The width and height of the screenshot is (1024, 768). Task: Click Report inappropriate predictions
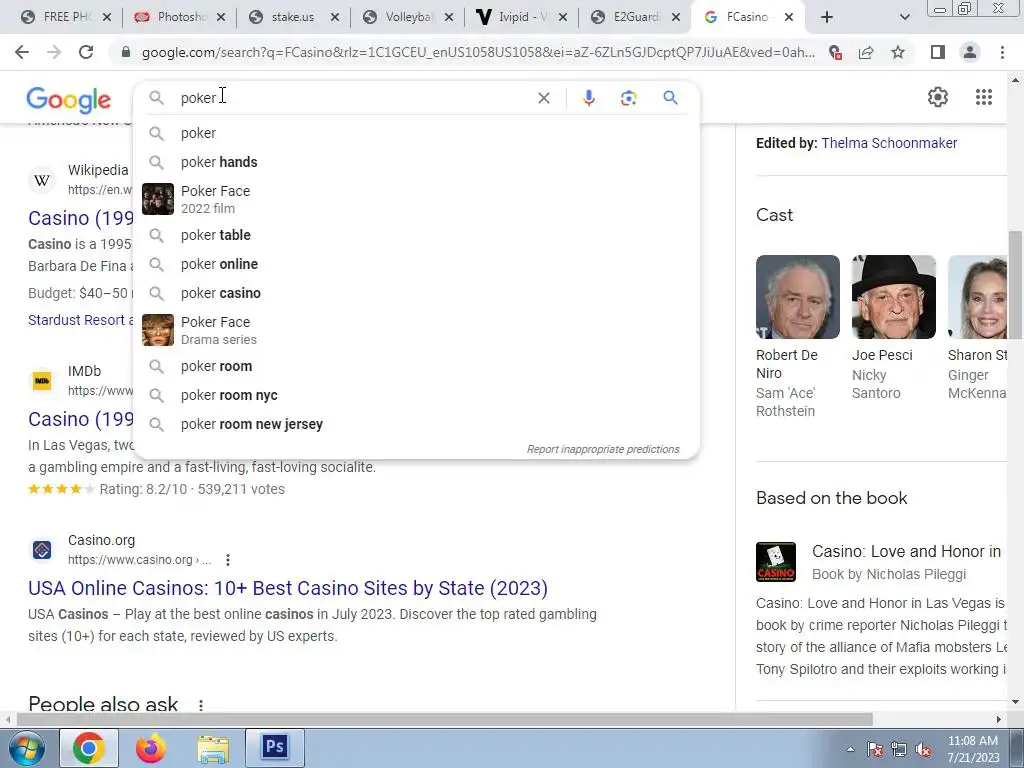[x=603, y=449]
